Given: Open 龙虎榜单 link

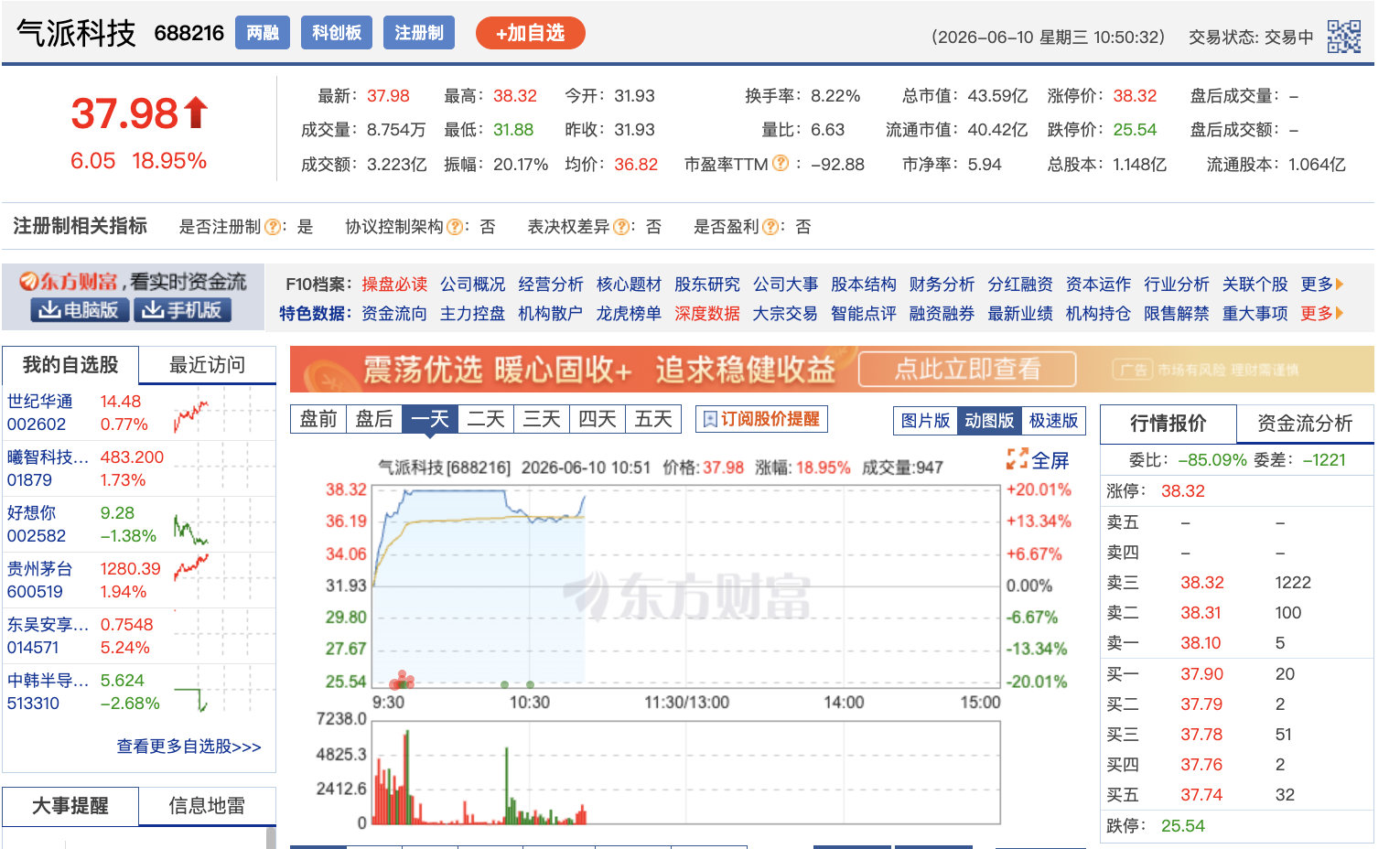Looking at the screenshot, I should tap(630, 314).
